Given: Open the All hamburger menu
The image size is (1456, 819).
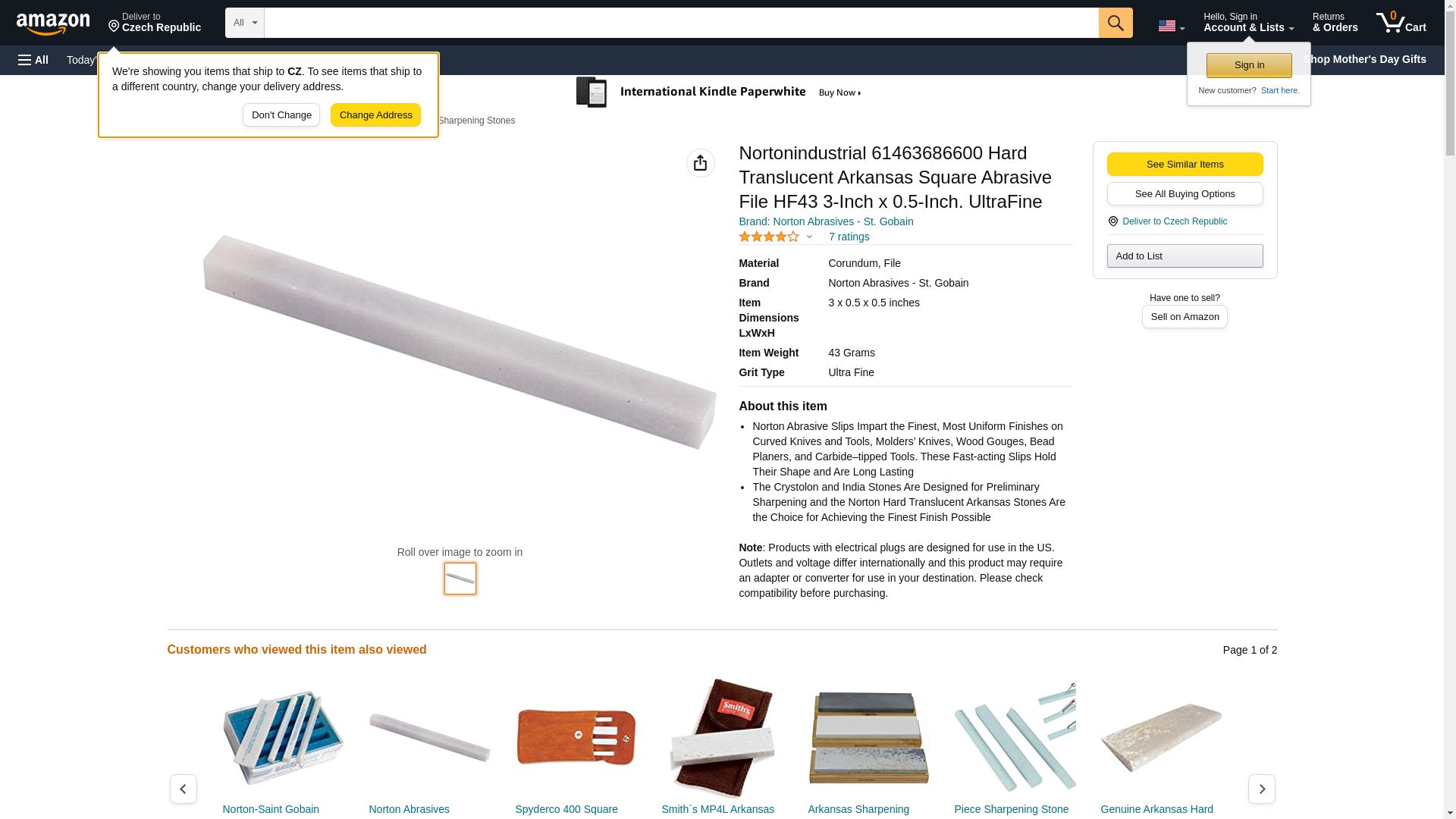Looking at the screenshot, I should point(33,60).
